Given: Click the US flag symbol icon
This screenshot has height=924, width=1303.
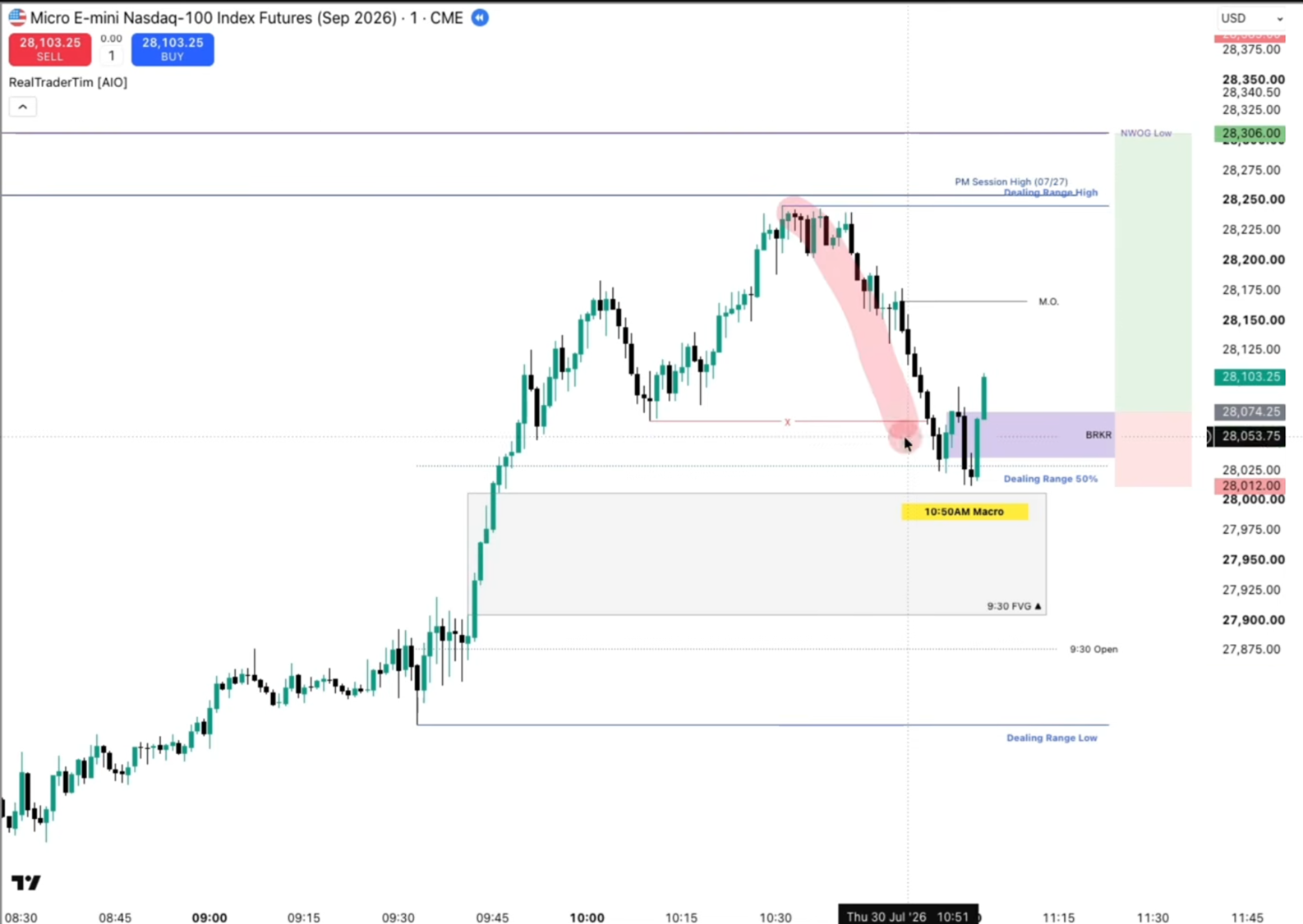Looking at the screenshot, I should point(17,17).
